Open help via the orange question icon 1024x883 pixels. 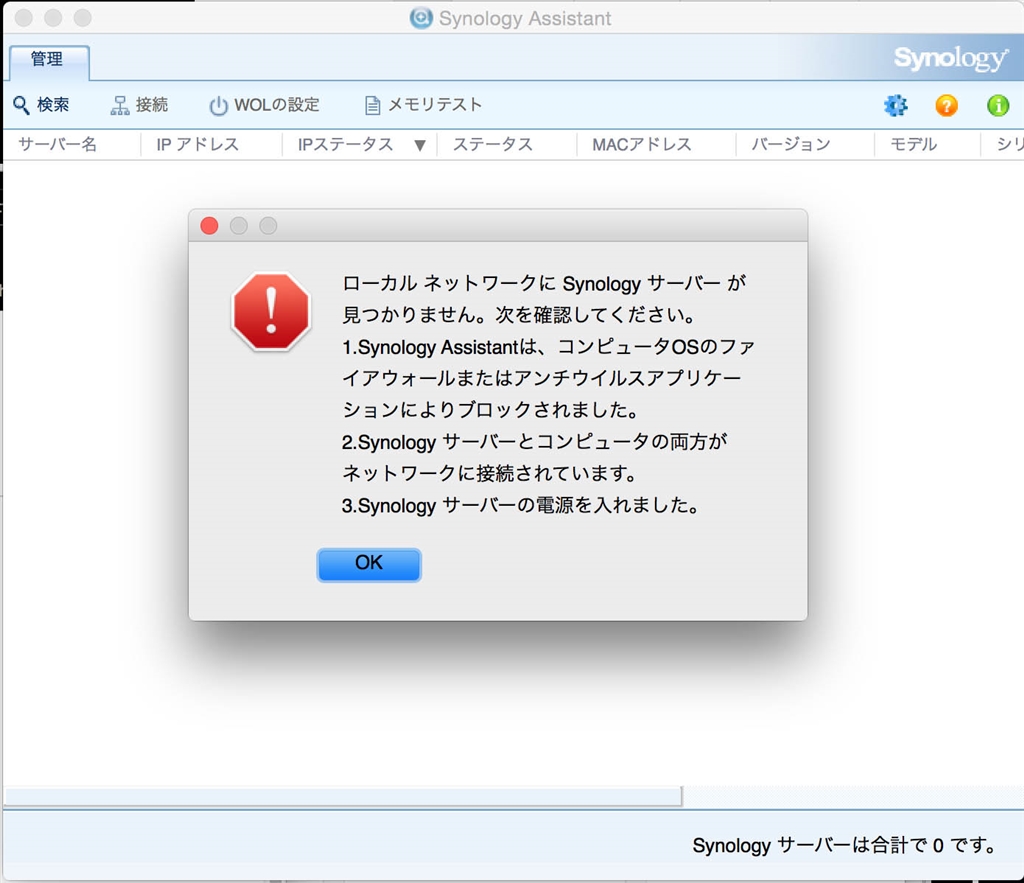click(x=946, y=105)
